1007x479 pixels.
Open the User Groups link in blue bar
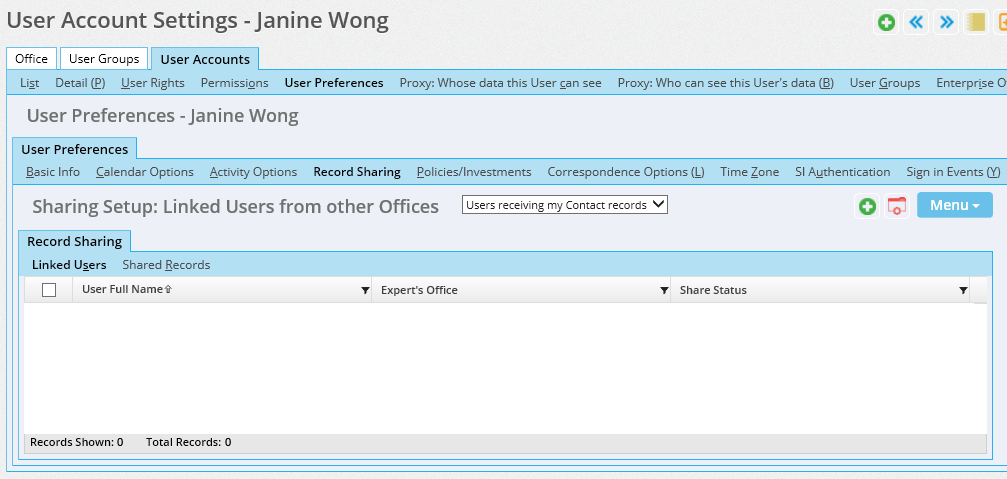point(885,83)
